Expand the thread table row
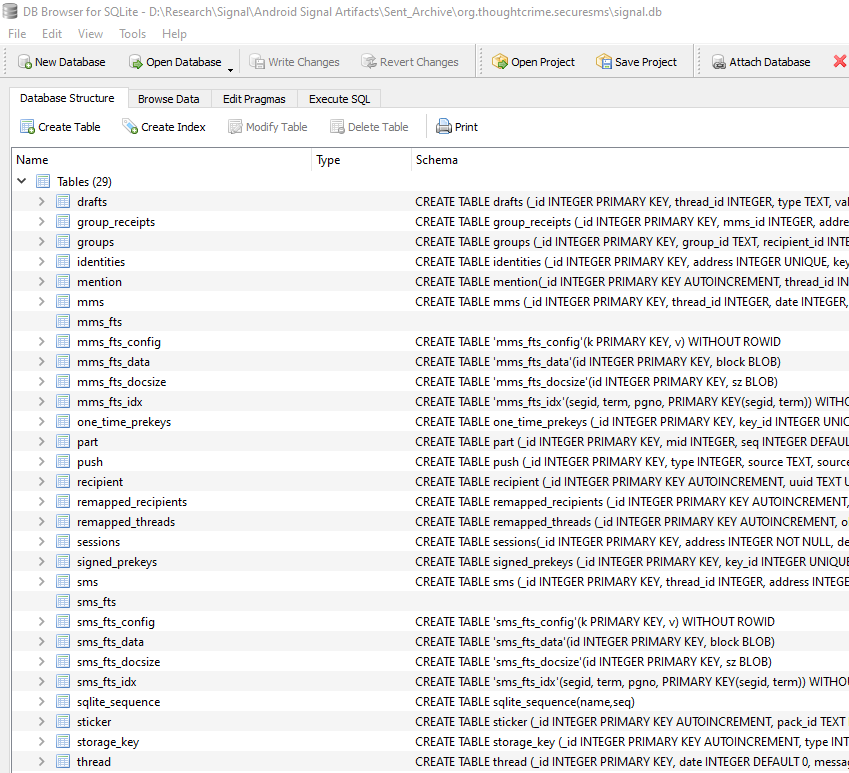Viewport: 849px width, 773px height. 42,761
